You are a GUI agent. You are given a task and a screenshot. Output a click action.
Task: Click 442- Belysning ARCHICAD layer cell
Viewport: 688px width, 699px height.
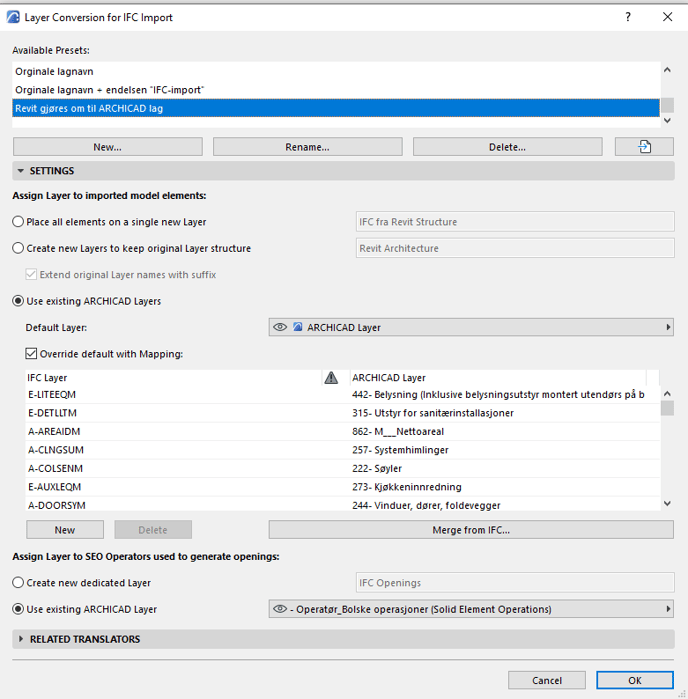click(498, 395)
